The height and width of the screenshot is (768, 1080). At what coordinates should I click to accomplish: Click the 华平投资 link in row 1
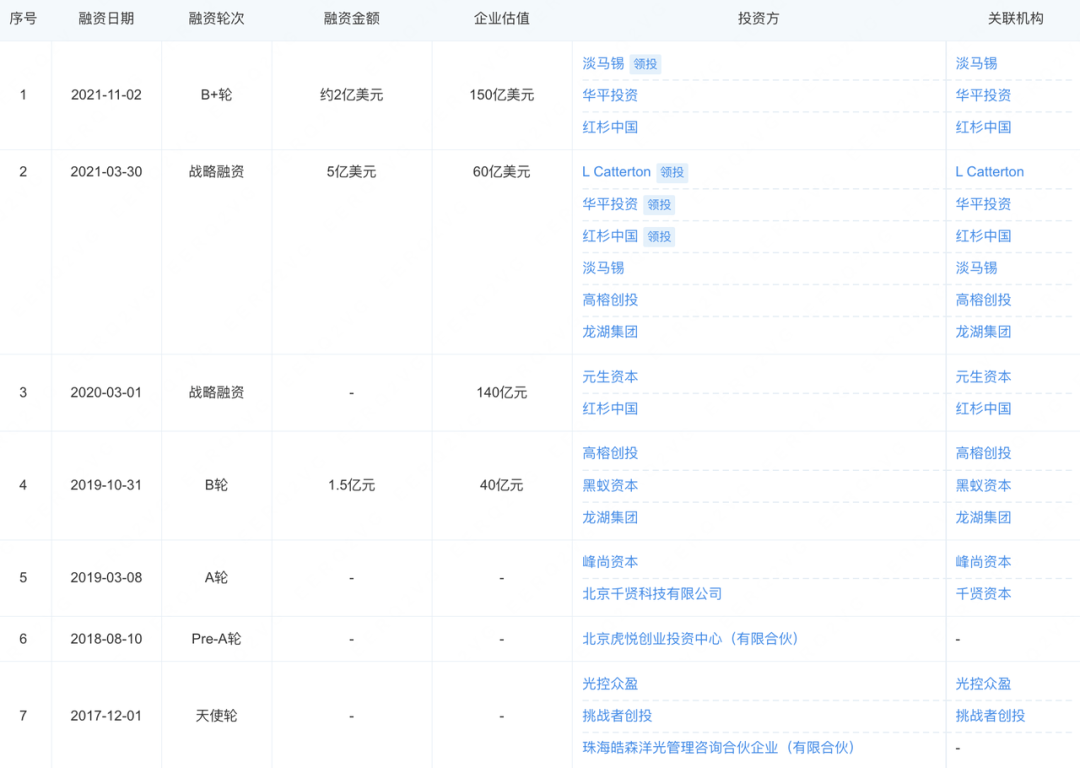(x=610, y=96)
